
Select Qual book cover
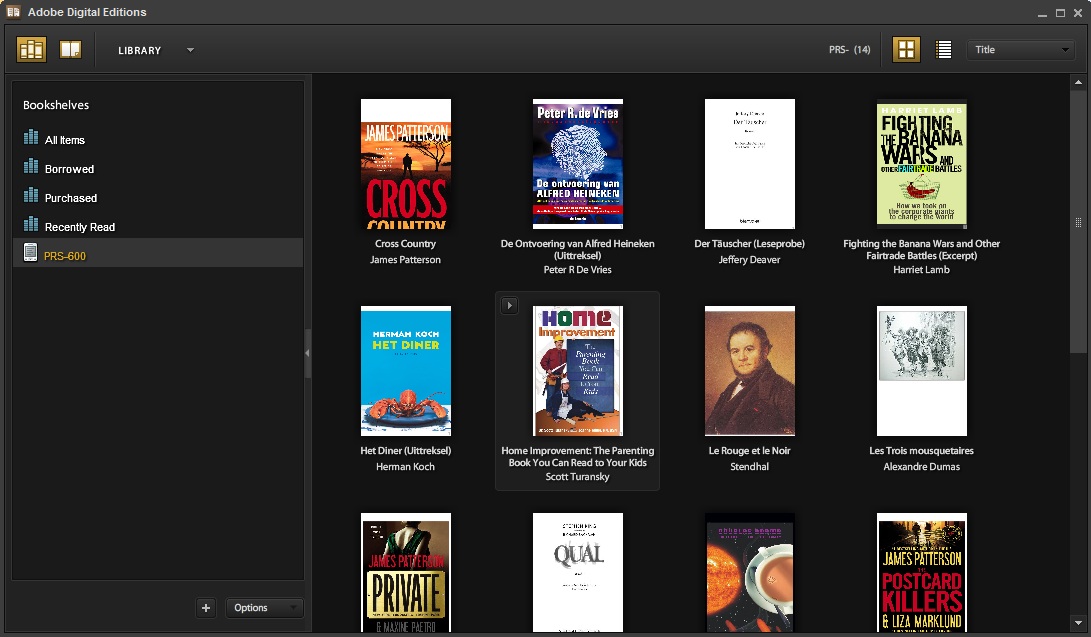578,572
